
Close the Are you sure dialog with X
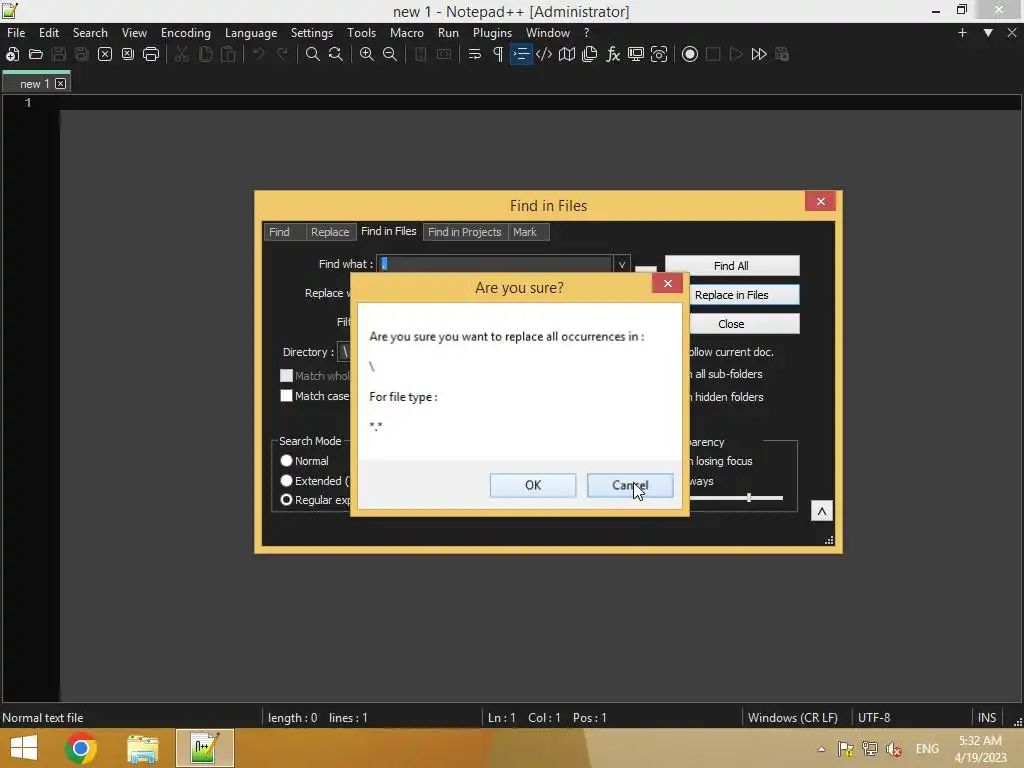point(667,283)
